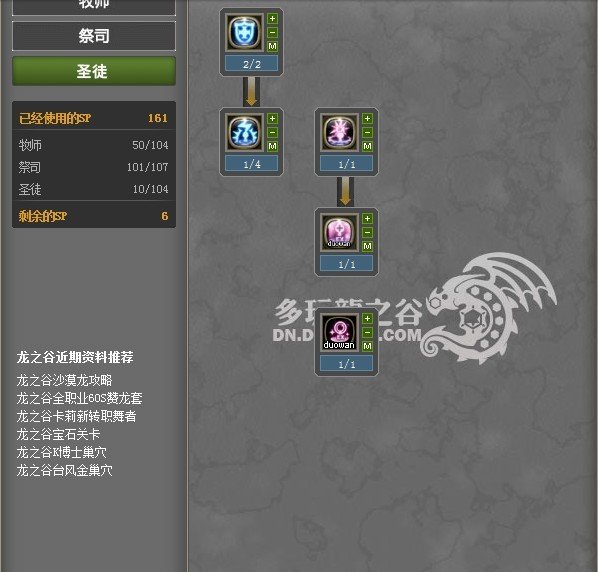Select the blue lightning skill icon

[x=244, y=132]
